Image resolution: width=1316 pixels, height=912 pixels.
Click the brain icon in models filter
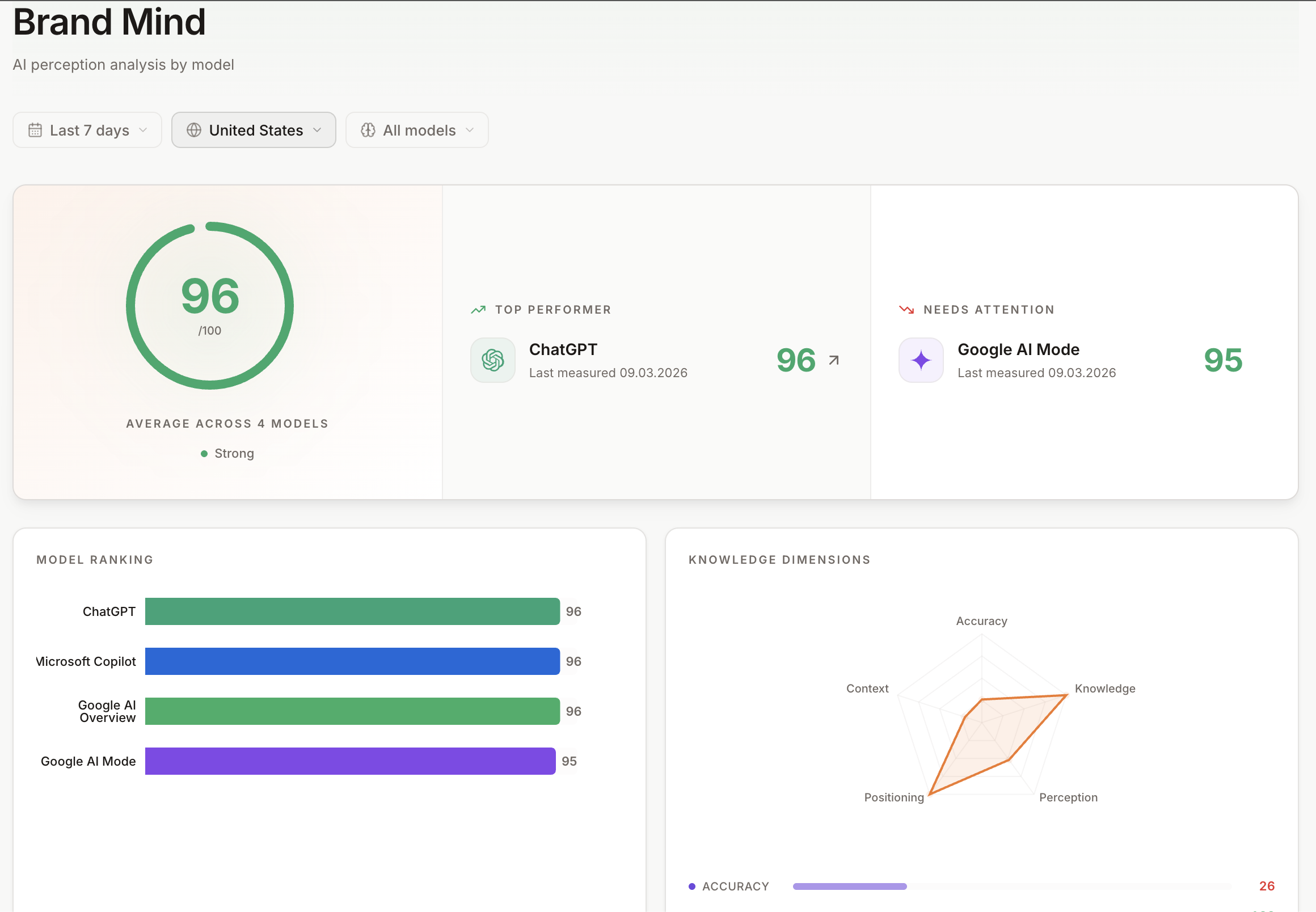368,130
